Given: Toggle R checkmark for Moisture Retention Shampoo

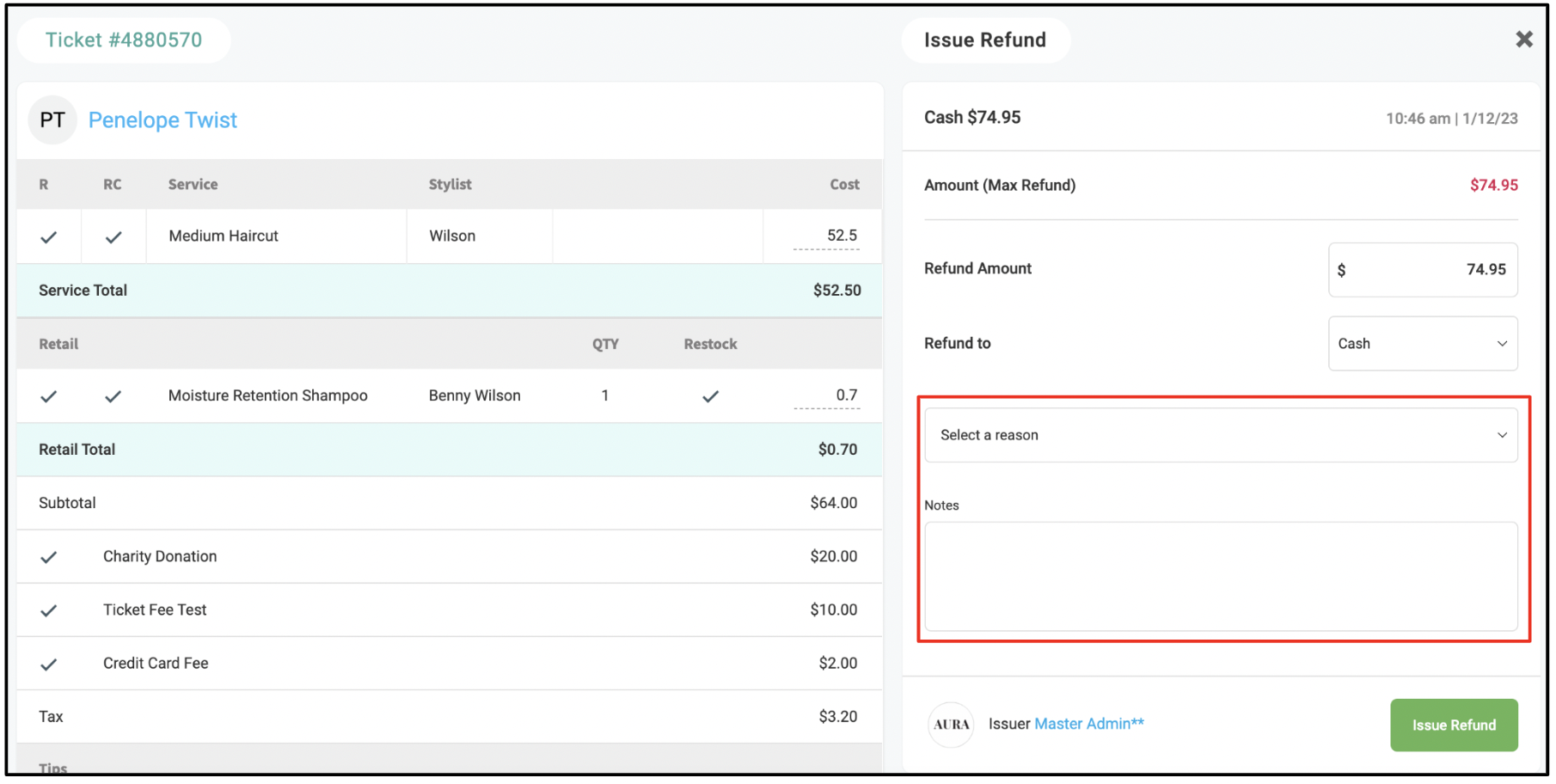Looking at the screenshot, I should (49, 396).
